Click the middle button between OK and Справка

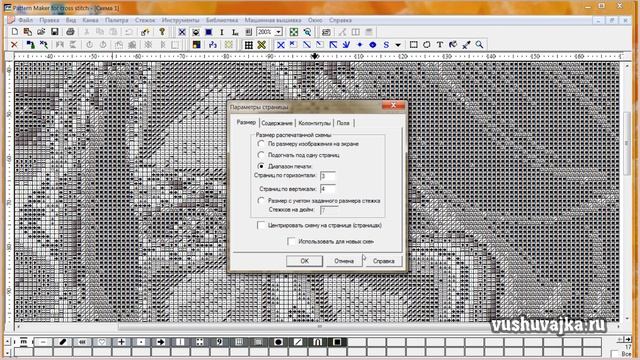coord(344,261)
